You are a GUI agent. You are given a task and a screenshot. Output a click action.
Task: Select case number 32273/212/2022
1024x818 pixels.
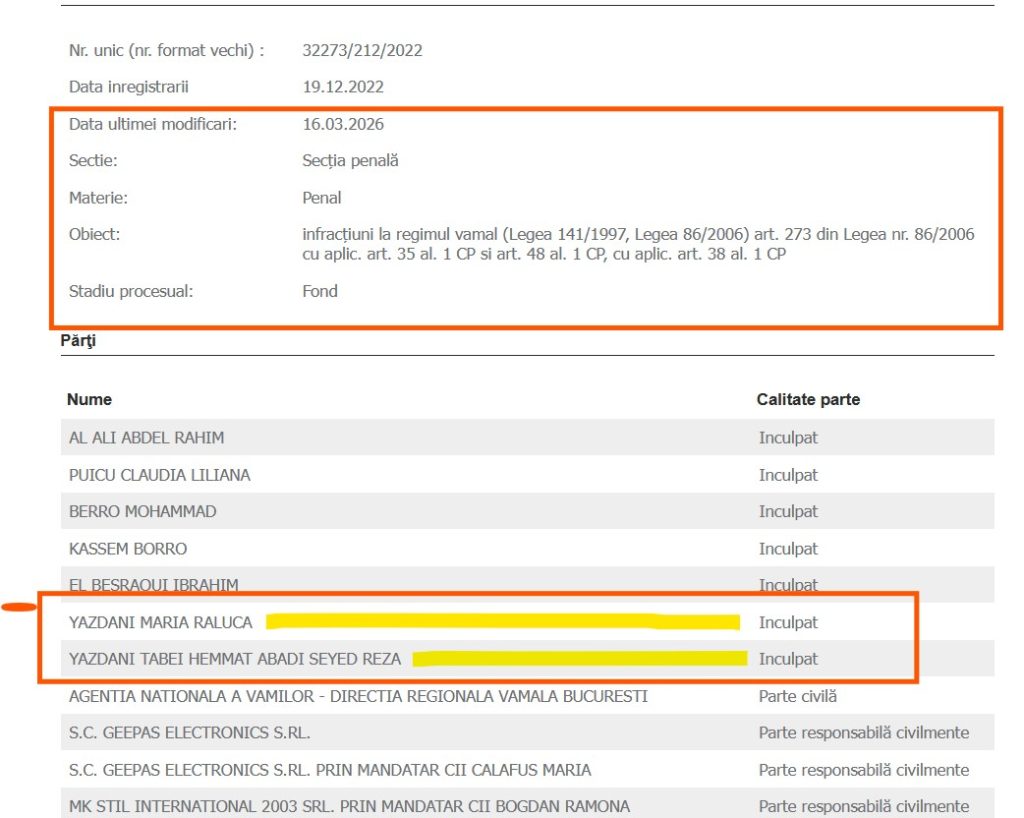point(362,50)
